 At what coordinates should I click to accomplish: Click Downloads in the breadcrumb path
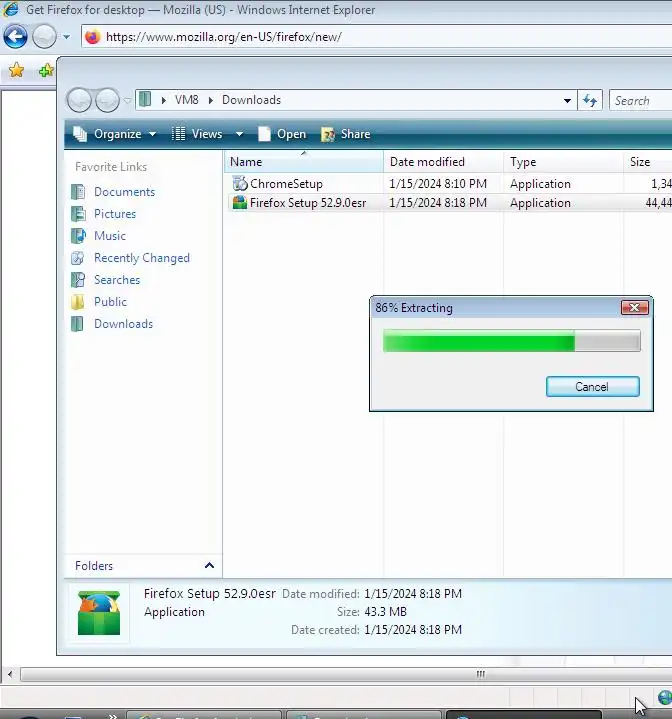tap(251, 100)
